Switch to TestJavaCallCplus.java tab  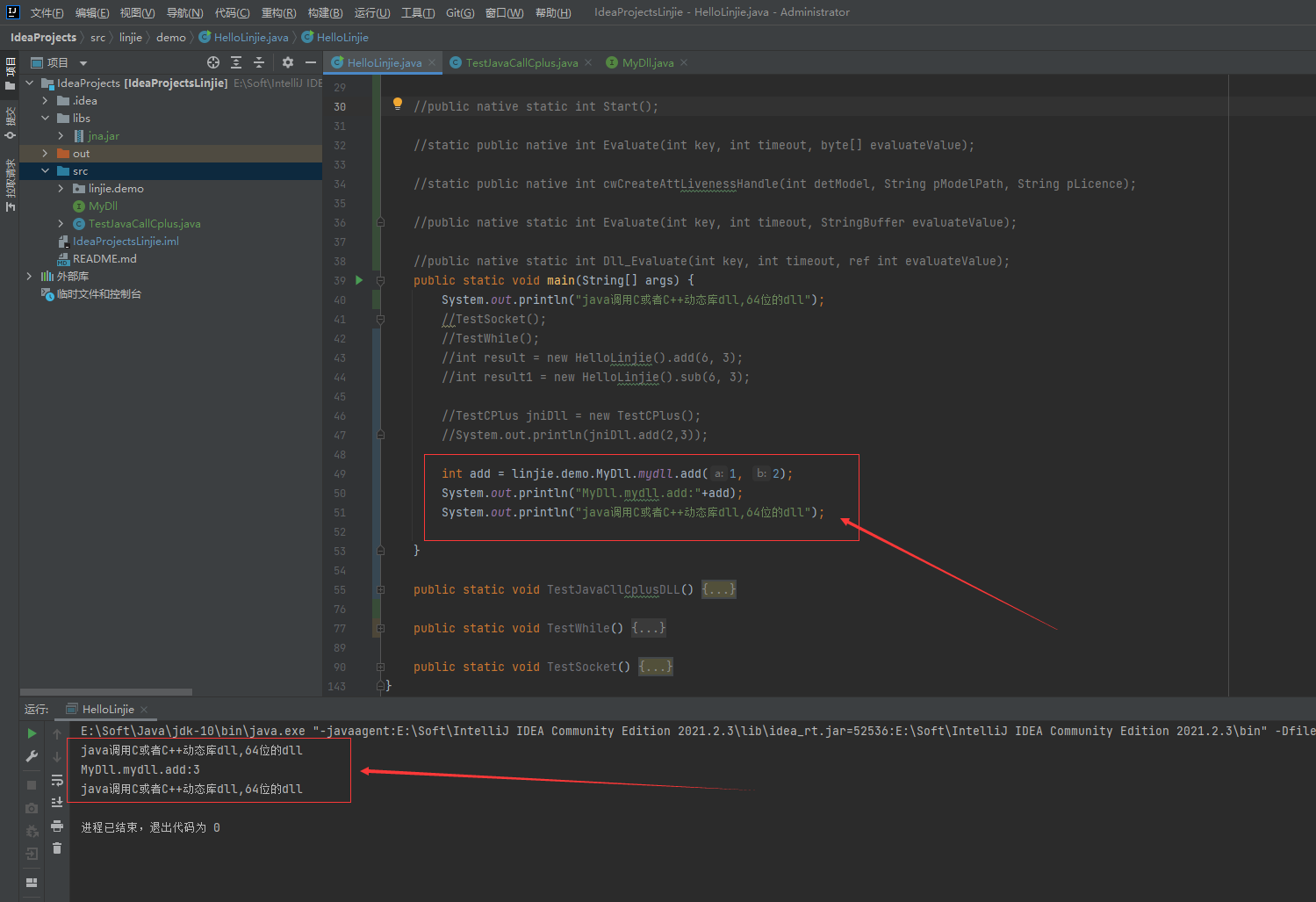coord(521,62)
